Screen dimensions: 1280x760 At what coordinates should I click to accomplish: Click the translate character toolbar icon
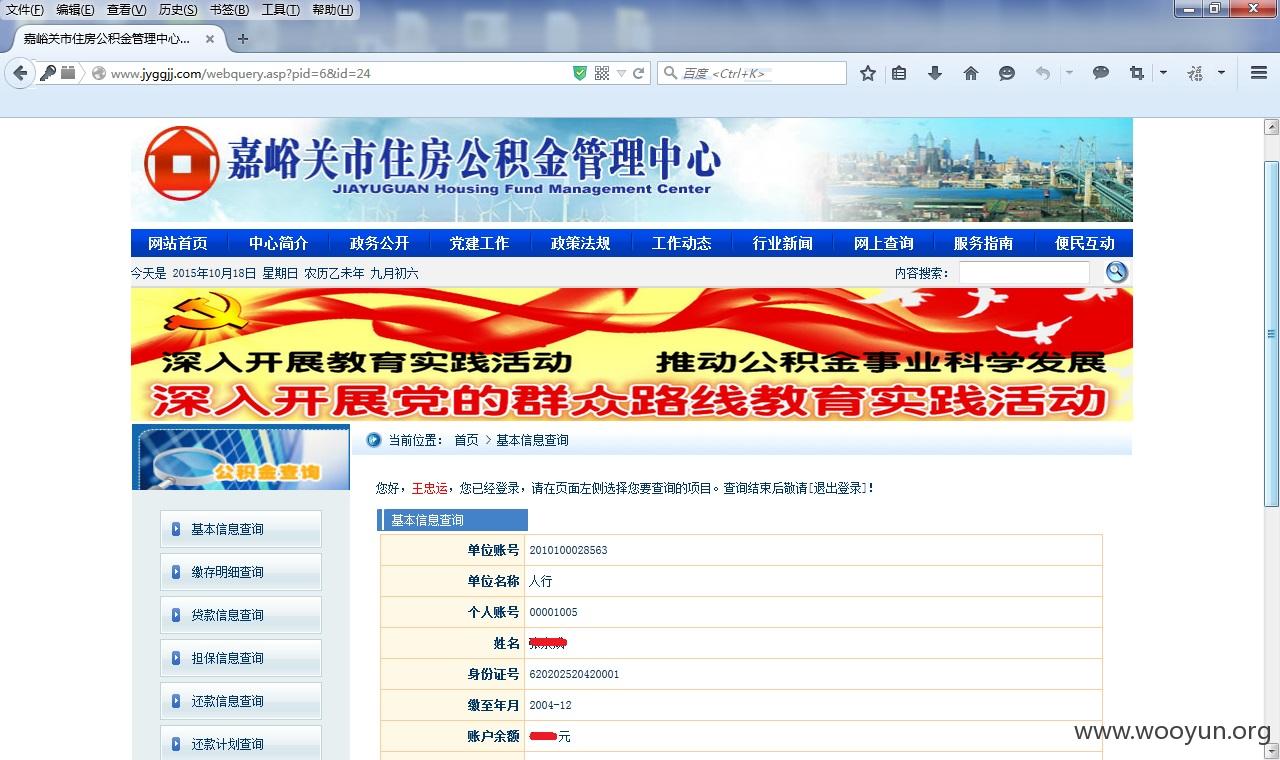tap(1195, 73)
